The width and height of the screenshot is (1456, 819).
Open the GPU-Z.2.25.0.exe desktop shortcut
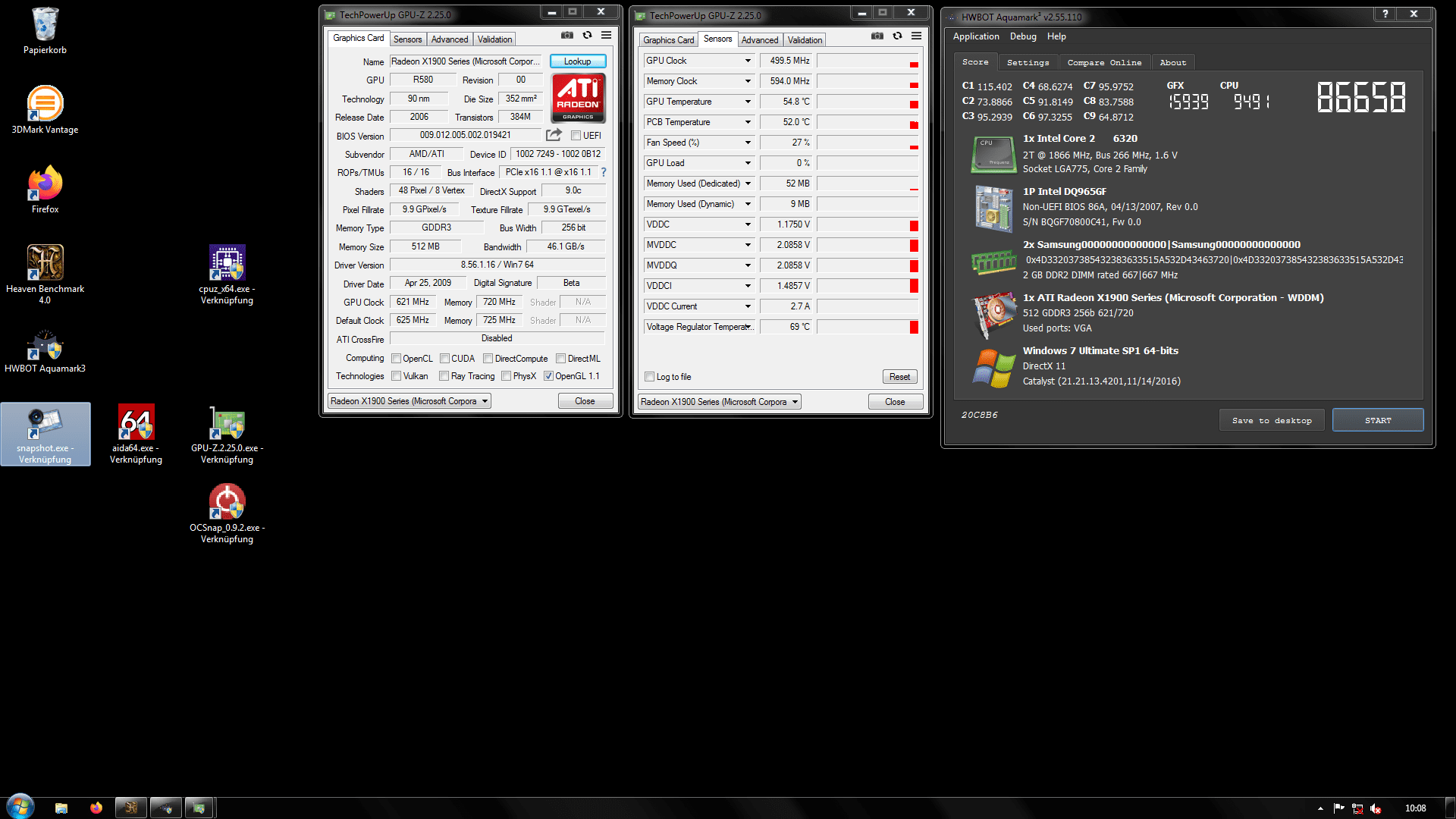[227, 435]
